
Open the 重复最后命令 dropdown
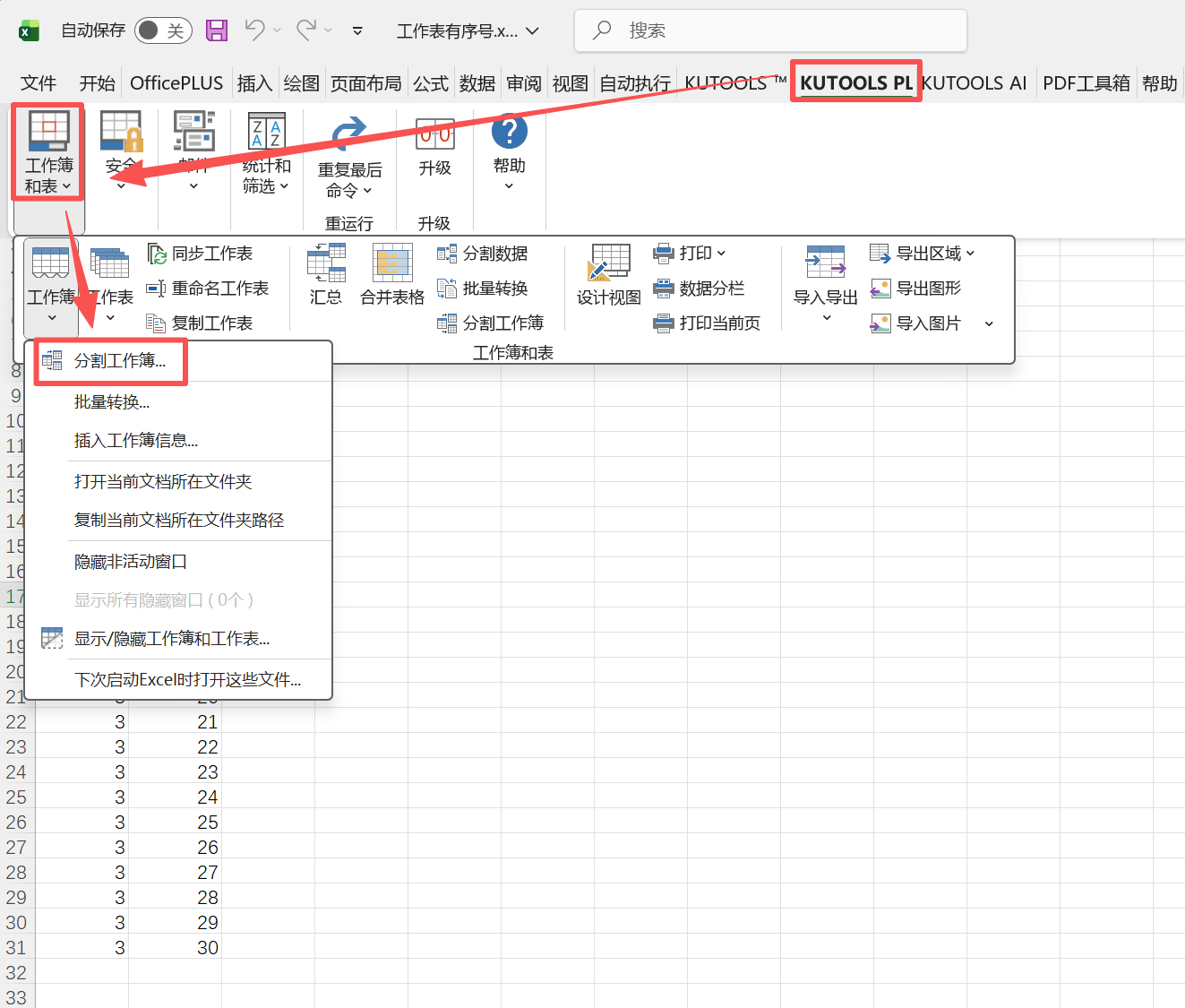tap(349, 179)
